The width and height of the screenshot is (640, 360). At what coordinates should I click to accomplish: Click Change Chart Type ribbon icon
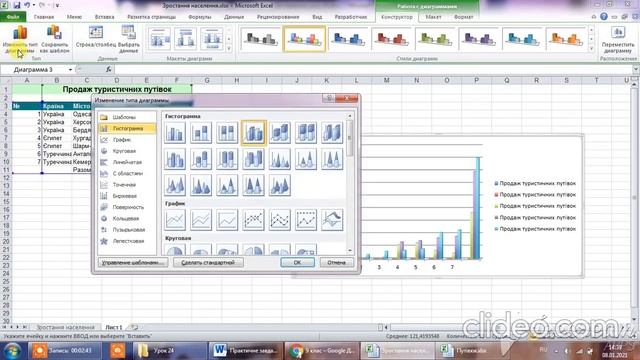[20, 40]
